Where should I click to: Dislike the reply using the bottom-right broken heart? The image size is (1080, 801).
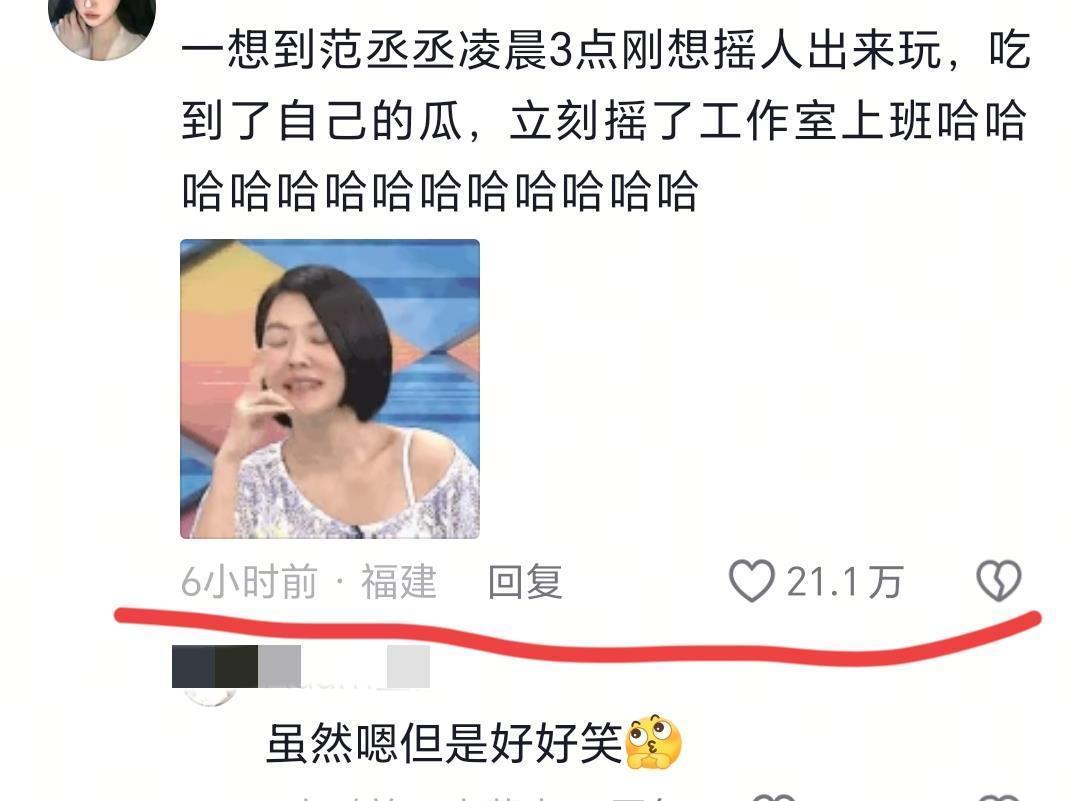(x=999, y=798)
